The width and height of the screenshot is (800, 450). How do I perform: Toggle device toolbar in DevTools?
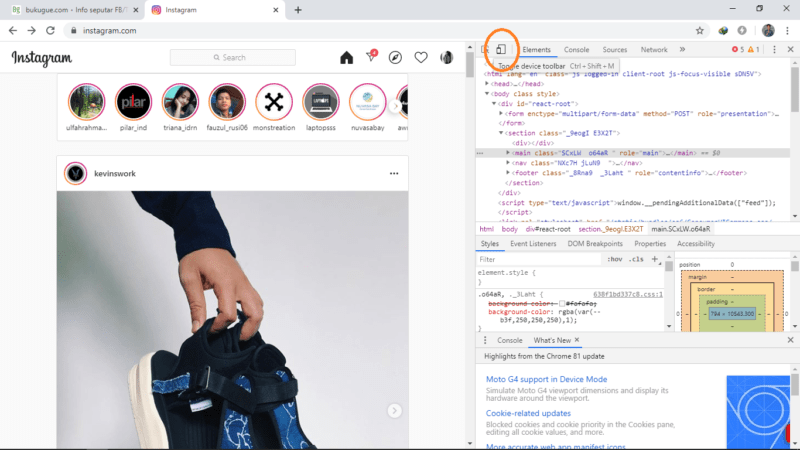tap(501, 49)
